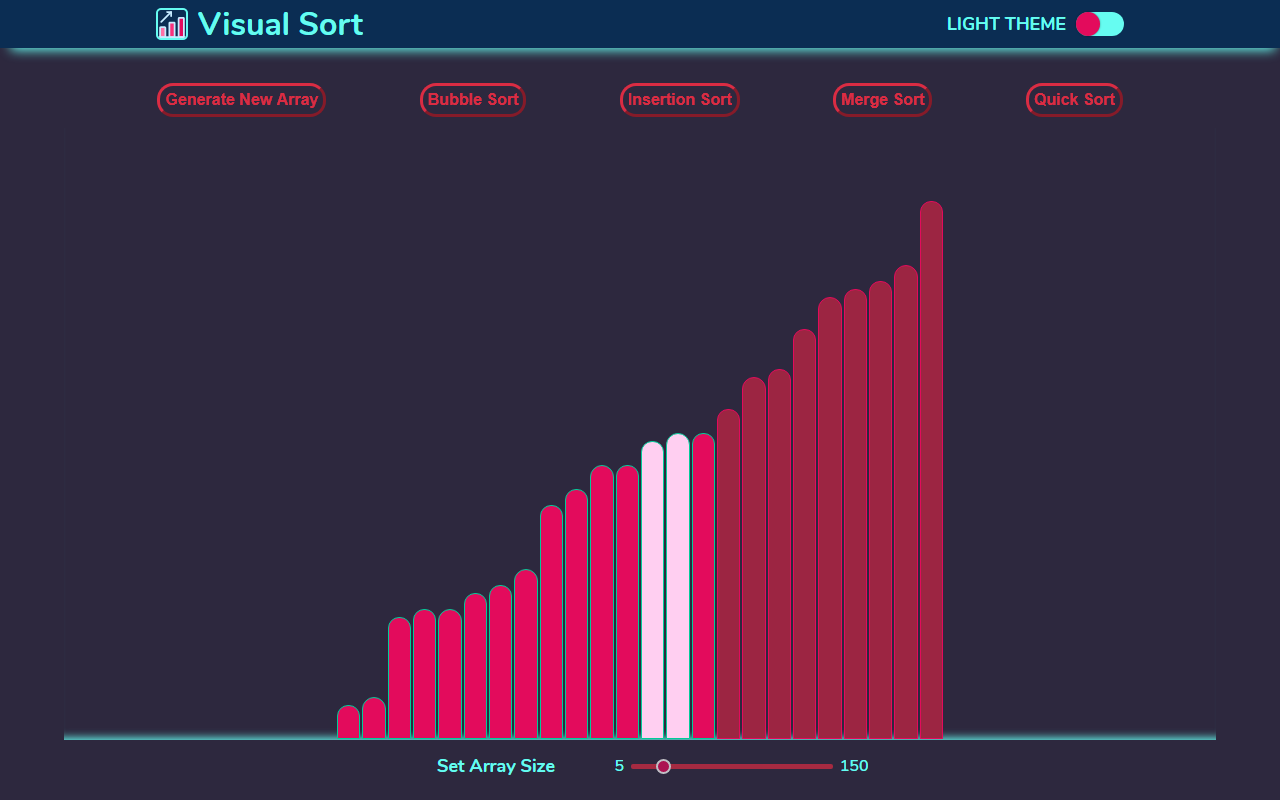The width and height of the screenshot is (1280, 800).
Task: Launch Merge Sort algorithm
Action: [x=882, y=100]
